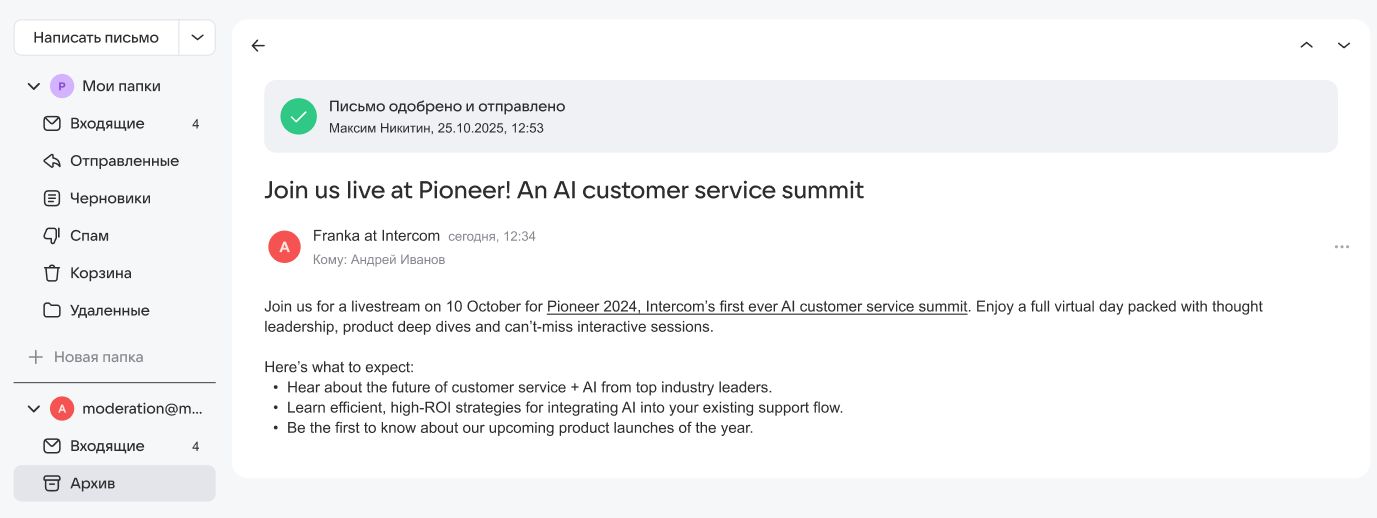Click the green approved checkmark icon
1377x518 pixels.
click(x=298, y=116)
